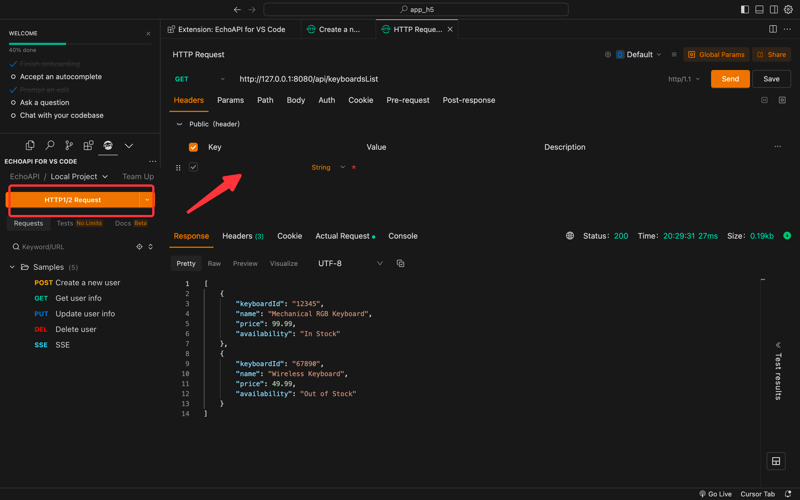Viewport: 800px width, 500px height.
Task: Uncheck the empty header row checkbox
Action: (x=193, y=167)
